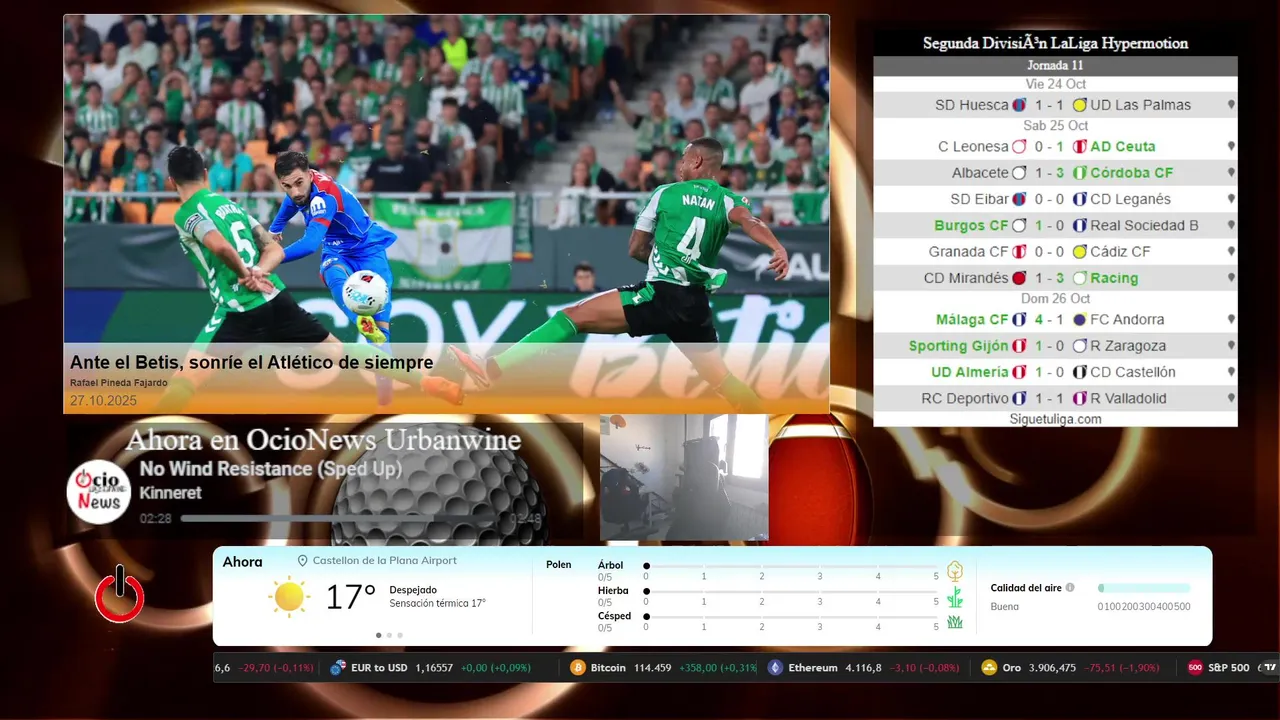Click the Racing team name
This screenshot has height=720, width=1280.
click(x=1114, y=278)
